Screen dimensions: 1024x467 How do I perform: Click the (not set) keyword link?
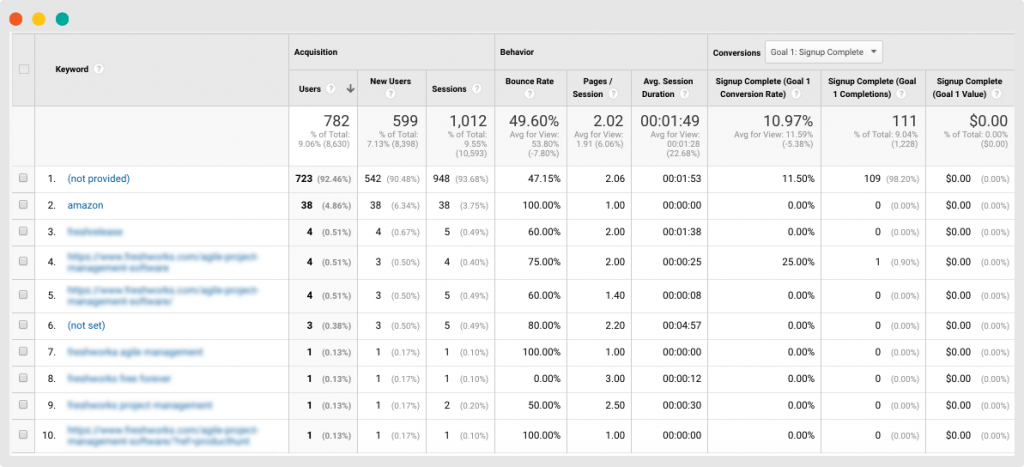coord(86,325)
